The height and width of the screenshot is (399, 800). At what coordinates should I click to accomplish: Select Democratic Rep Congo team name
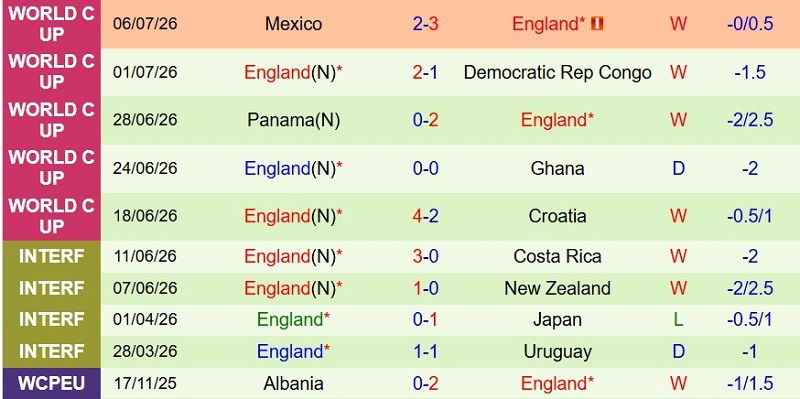557,72
